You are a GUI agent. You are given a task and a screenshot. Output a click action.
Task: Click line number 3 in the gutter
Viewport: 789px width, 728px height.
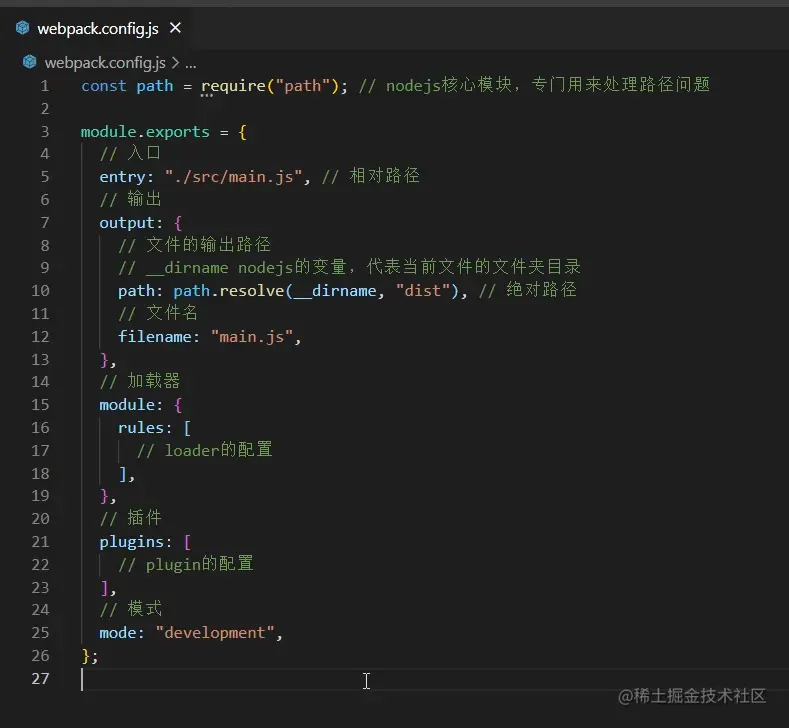click(x=45, y=132)
